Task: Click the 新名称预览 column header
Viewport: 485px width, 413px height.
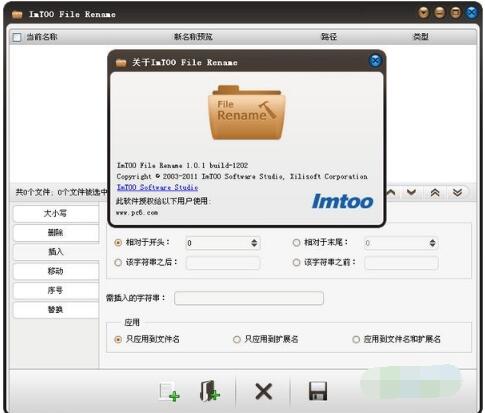Action: [x=193, y=37]
